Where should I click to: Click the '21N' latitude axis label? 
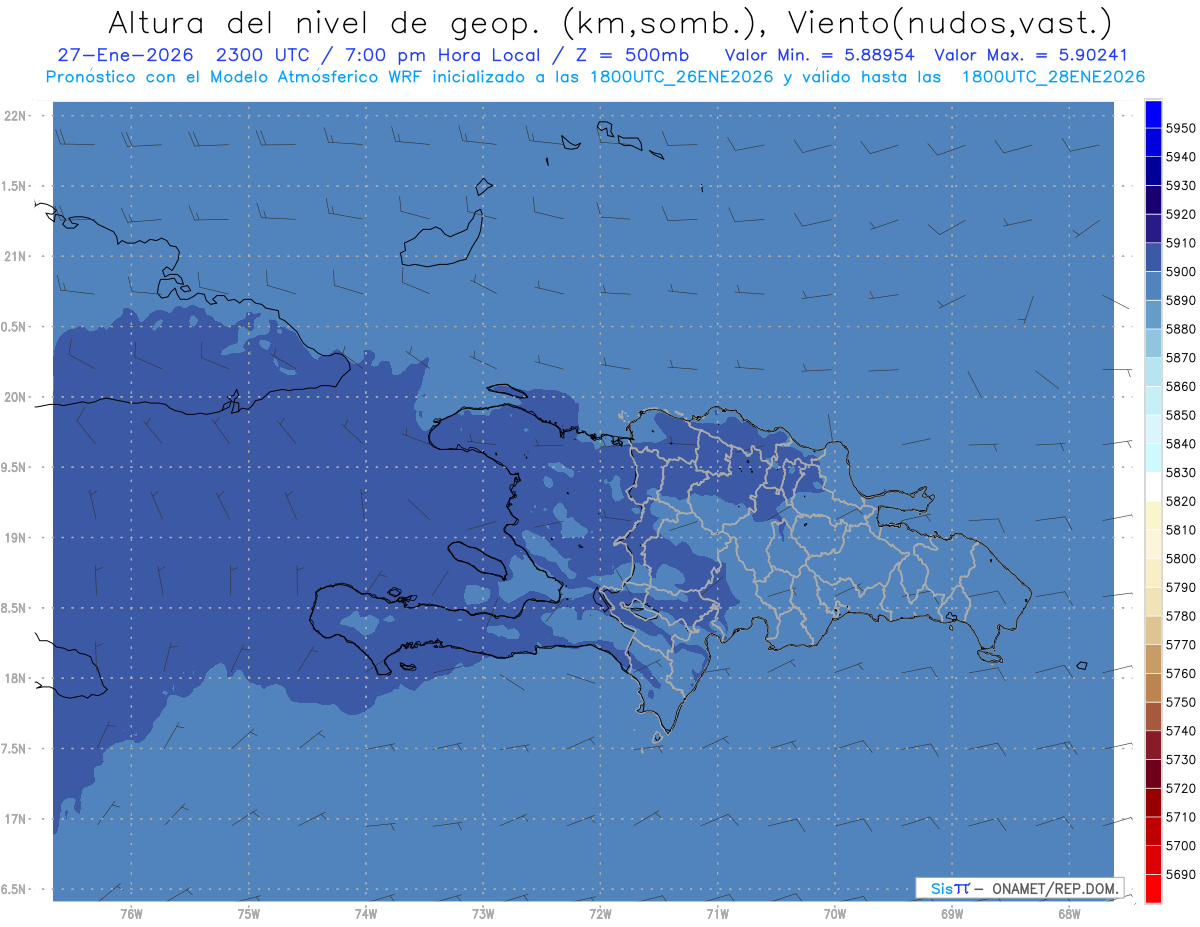point(15,257)
